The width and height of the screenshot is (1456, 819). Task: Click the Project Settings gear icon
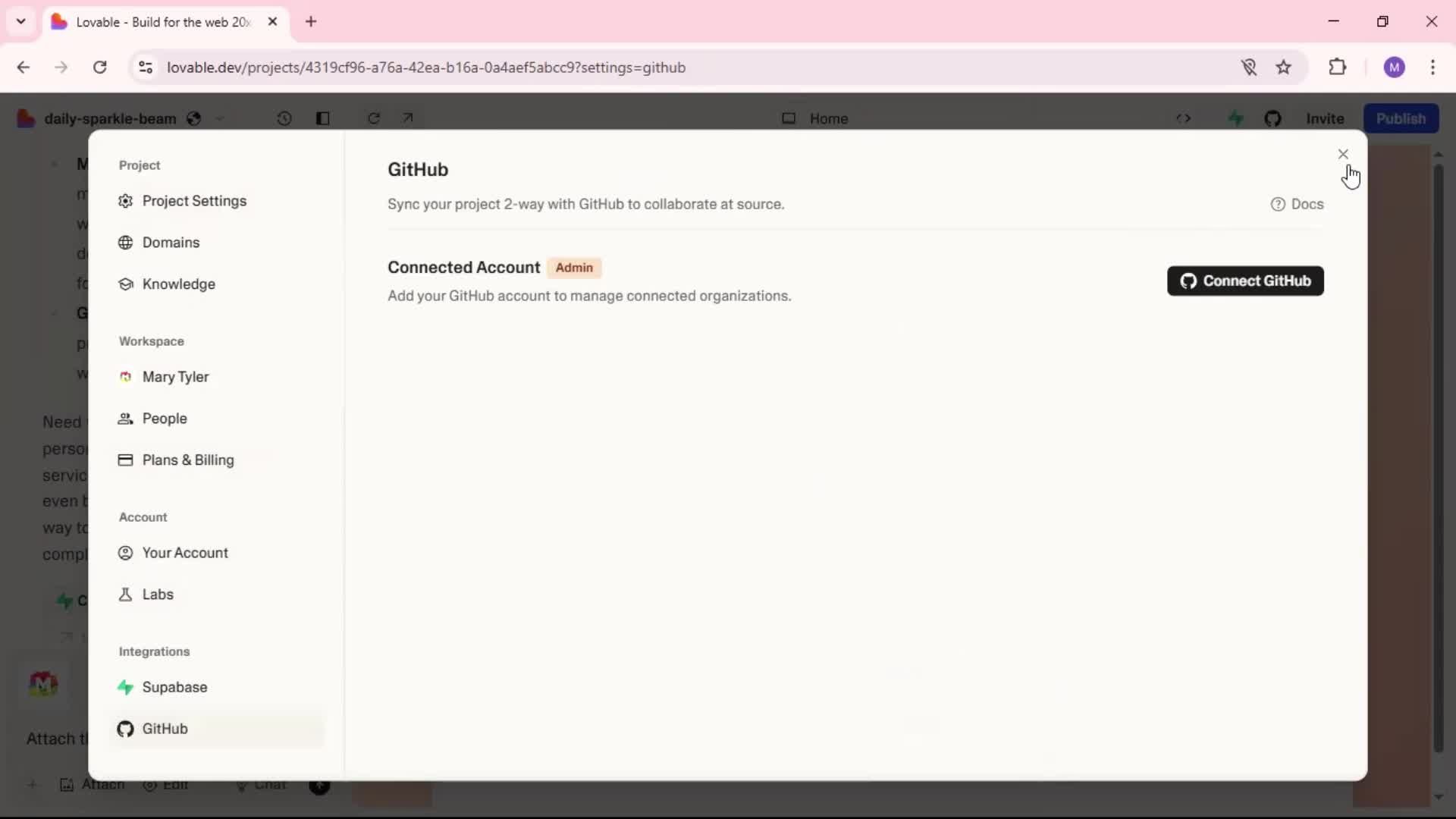pos(126,201)
